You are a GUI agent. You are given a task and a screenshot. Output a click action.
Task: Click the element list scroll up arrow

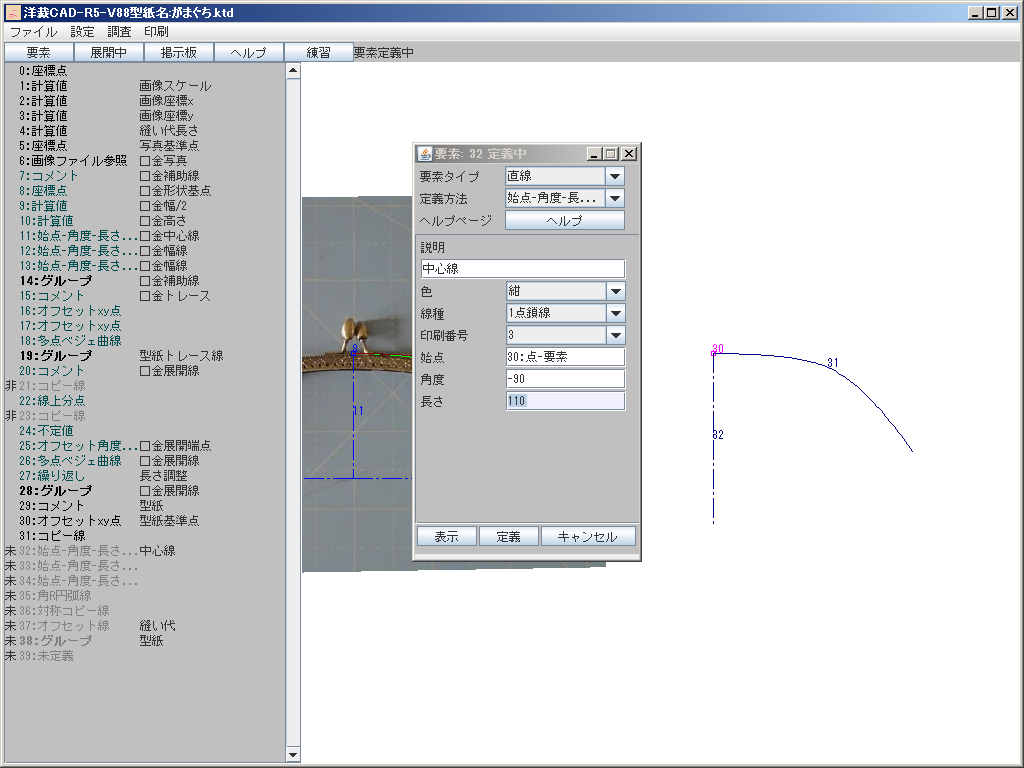[x=293, y=71]
